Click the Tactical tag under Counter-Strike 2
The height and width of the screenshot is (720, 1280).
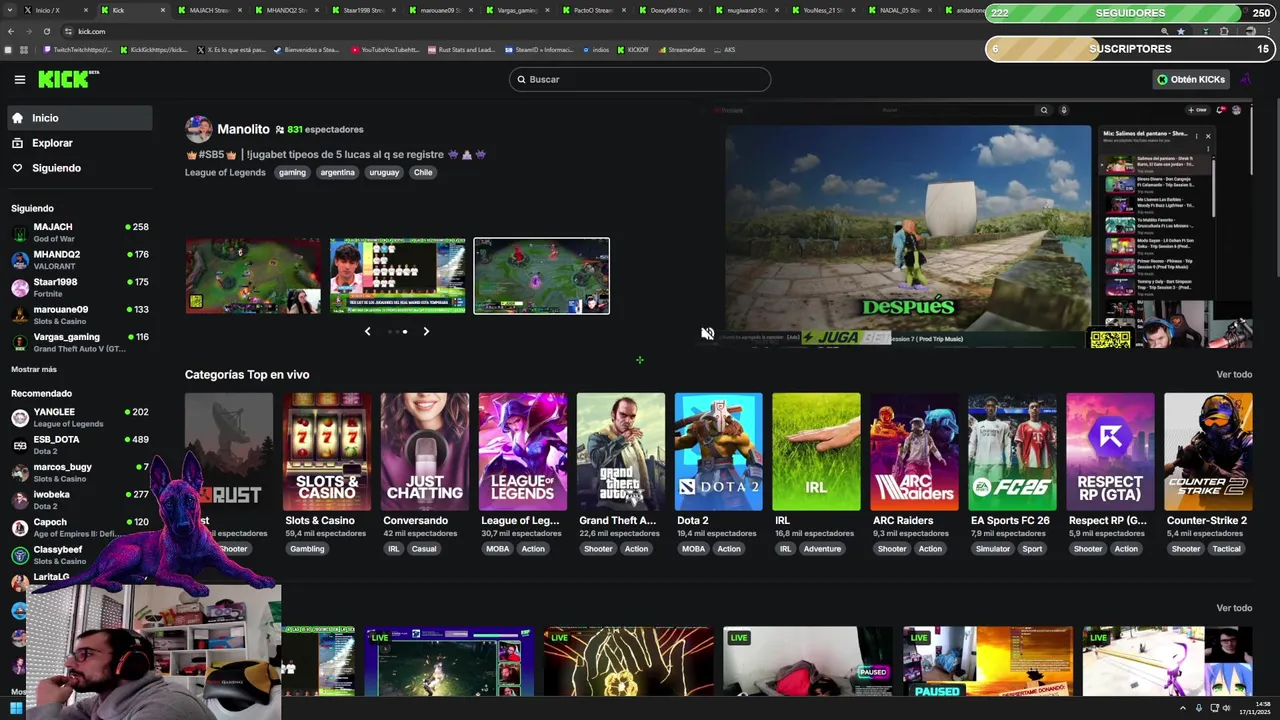click(x=1226, y=549)
